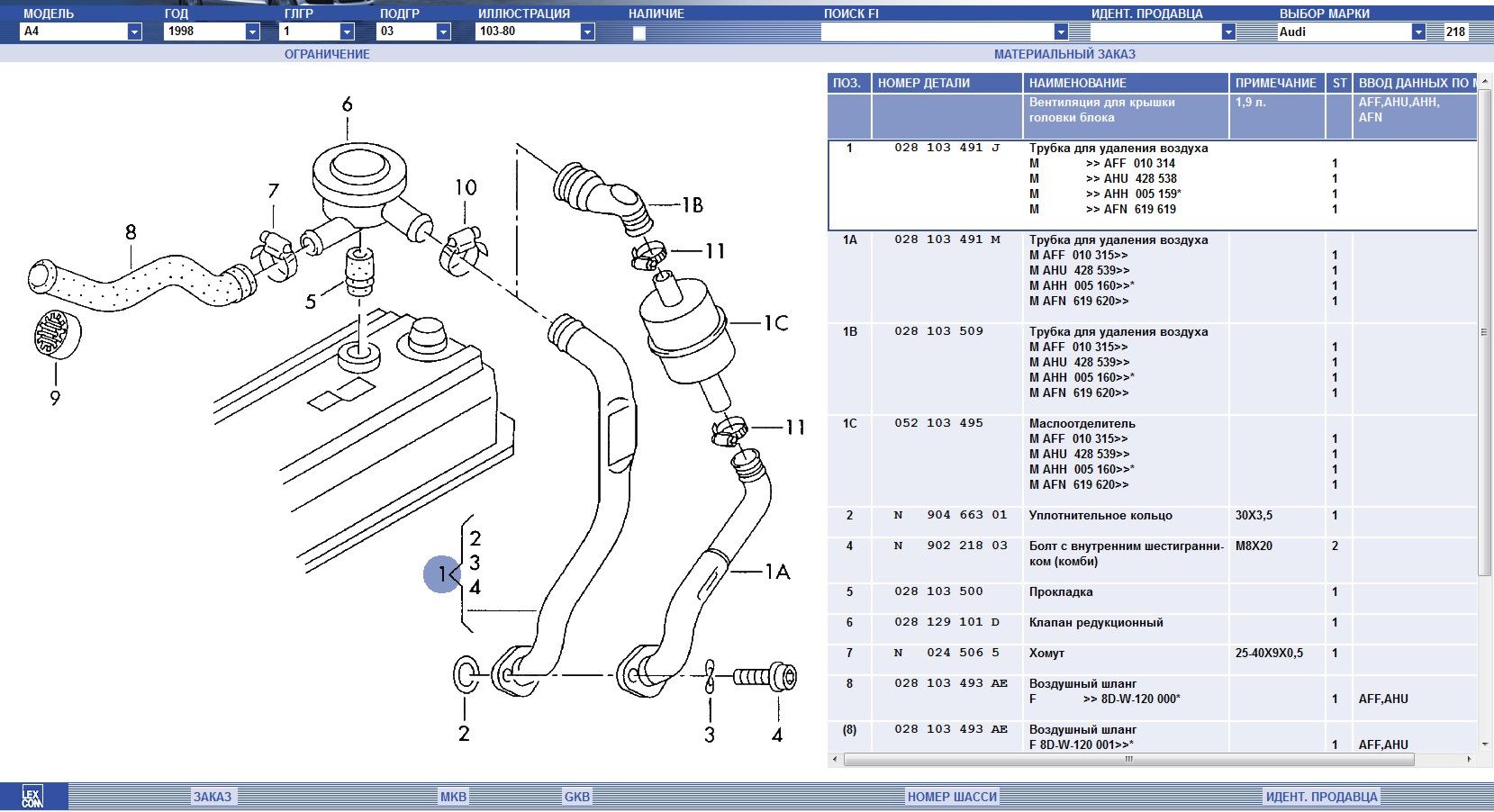Viewport: 1494px width, 812px height.
Task: Select part number 028 103 491 J
Action: coord(946,148)
